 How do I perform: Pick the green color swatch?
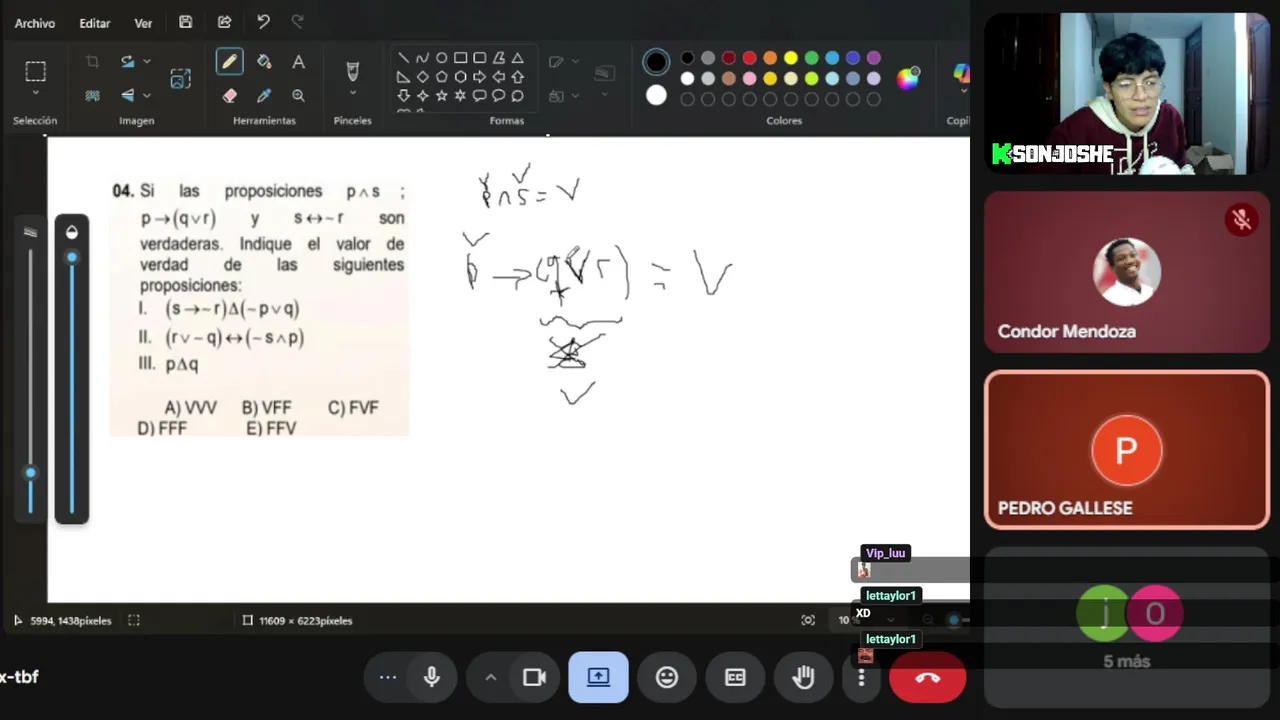coord(812,58)
